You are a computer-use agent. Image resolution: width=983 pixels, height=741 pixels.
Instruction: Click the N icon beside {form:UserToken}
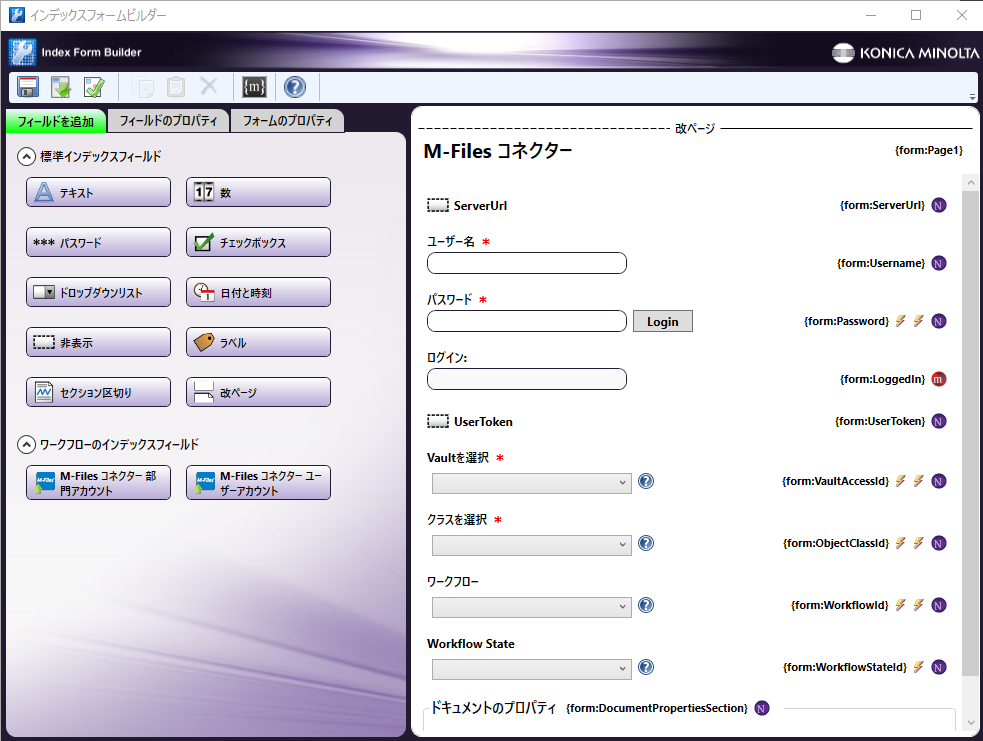[x=938, y=421]
